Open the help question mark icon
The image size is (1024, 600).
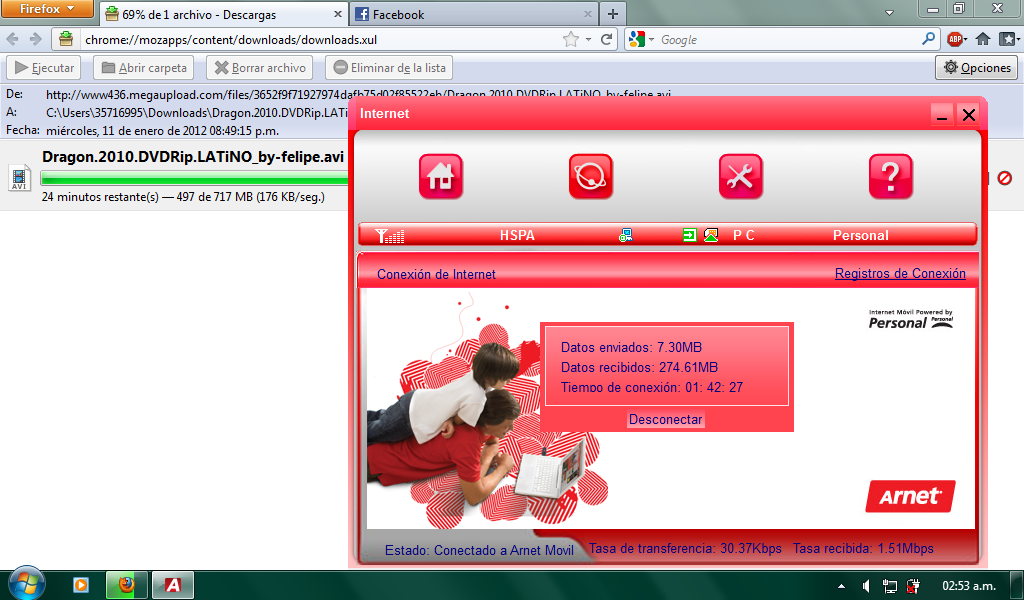pos(891,176)
